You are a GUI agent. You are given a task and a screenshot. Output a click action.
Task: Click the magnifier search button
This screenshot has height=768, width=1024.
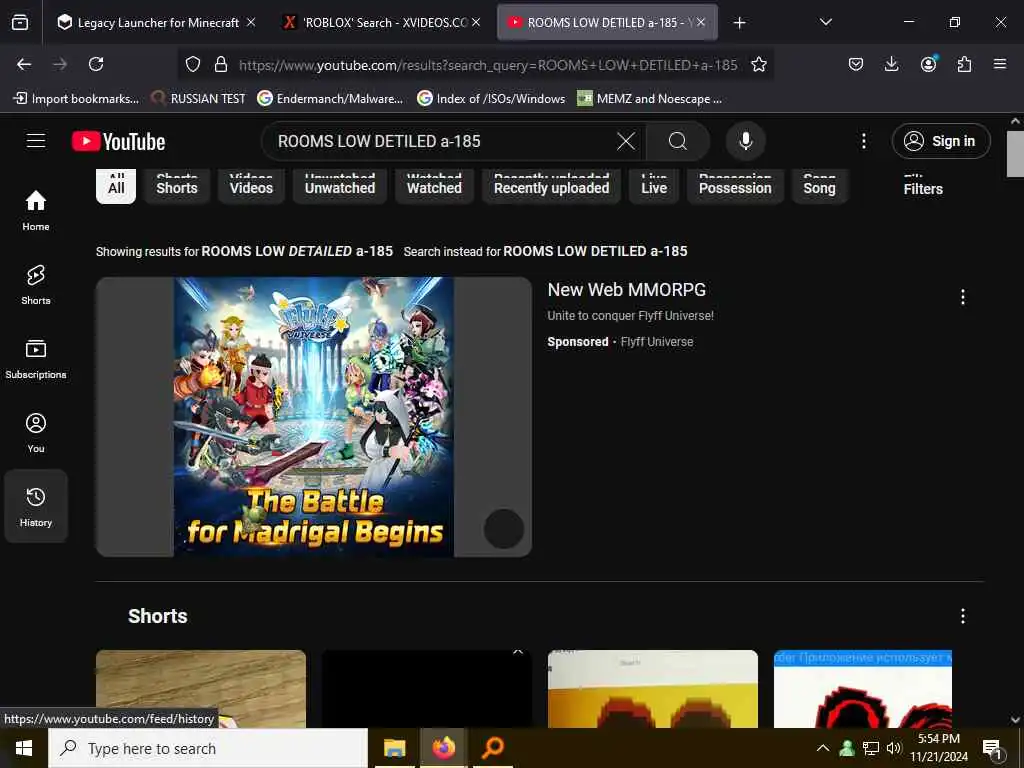678,141
